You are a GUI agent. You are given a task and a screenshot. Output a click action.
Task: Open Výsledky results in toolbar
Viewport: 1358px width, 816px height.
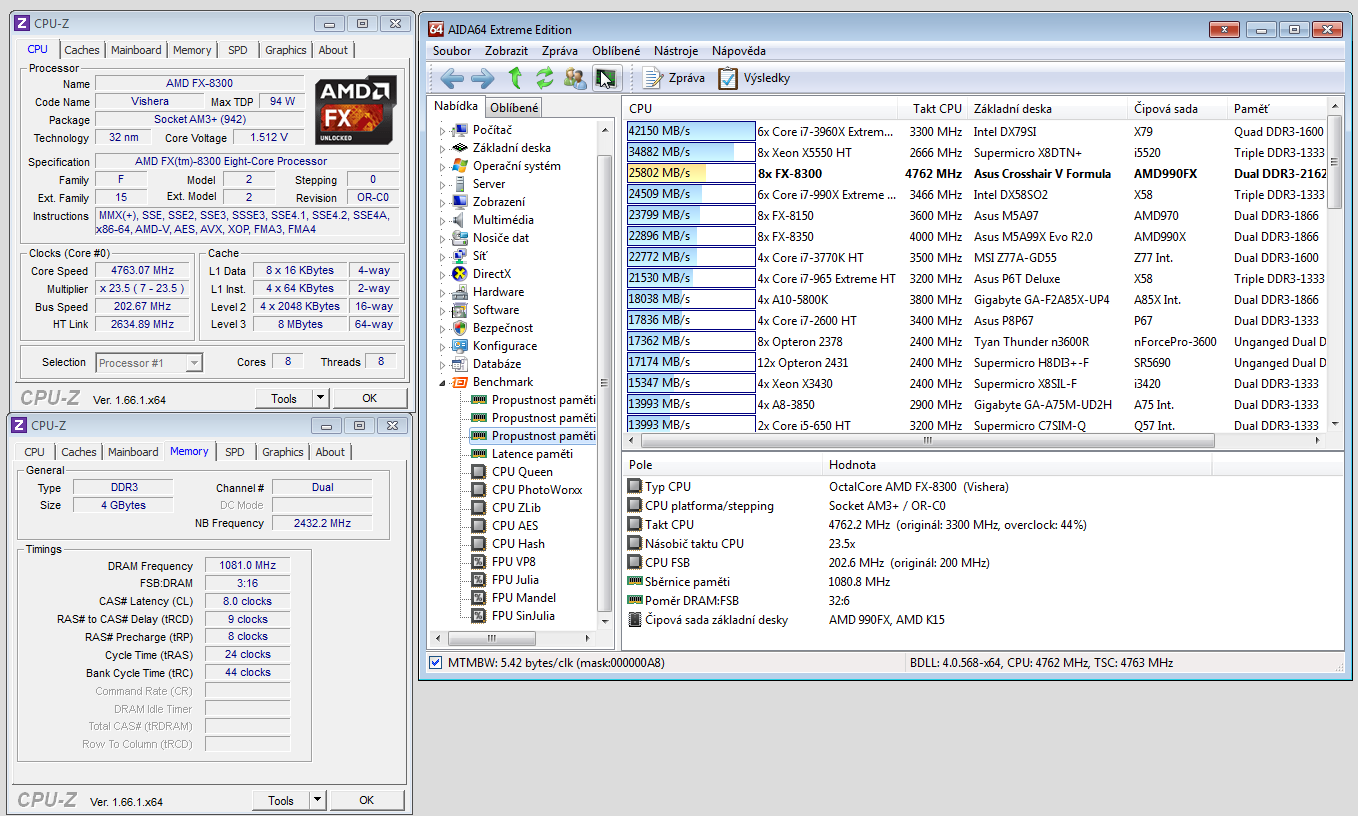pos(754,78)
